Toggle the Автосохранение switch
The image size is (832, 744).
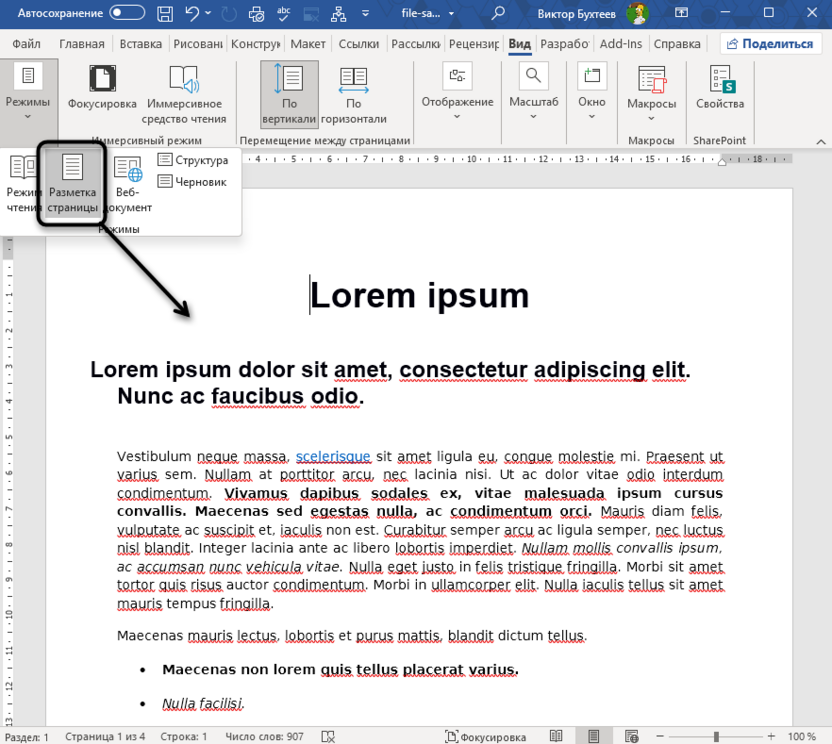click(x=127, y=13)
